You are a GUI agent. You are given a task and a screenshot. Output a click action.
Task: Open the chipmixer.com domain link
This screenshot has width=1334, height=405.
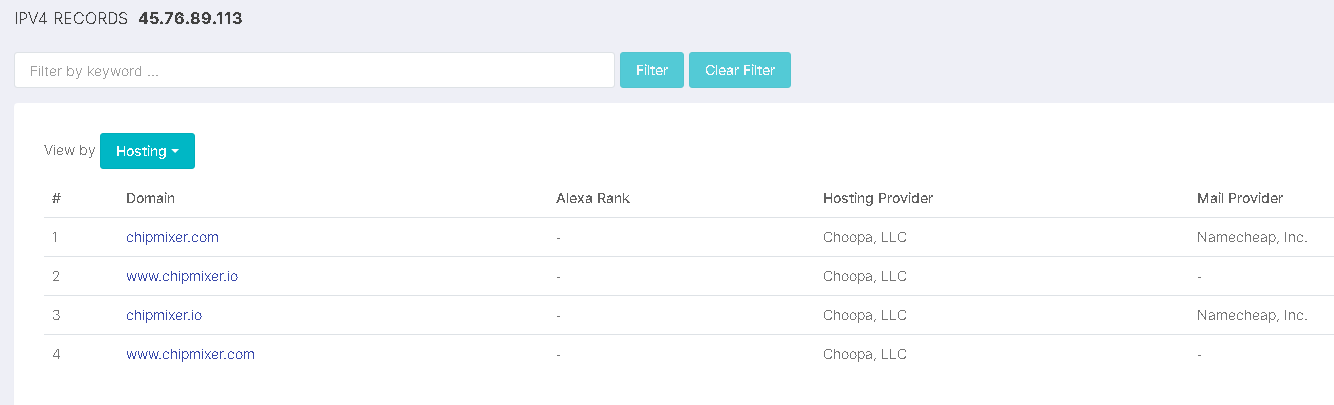pos(172,237)
